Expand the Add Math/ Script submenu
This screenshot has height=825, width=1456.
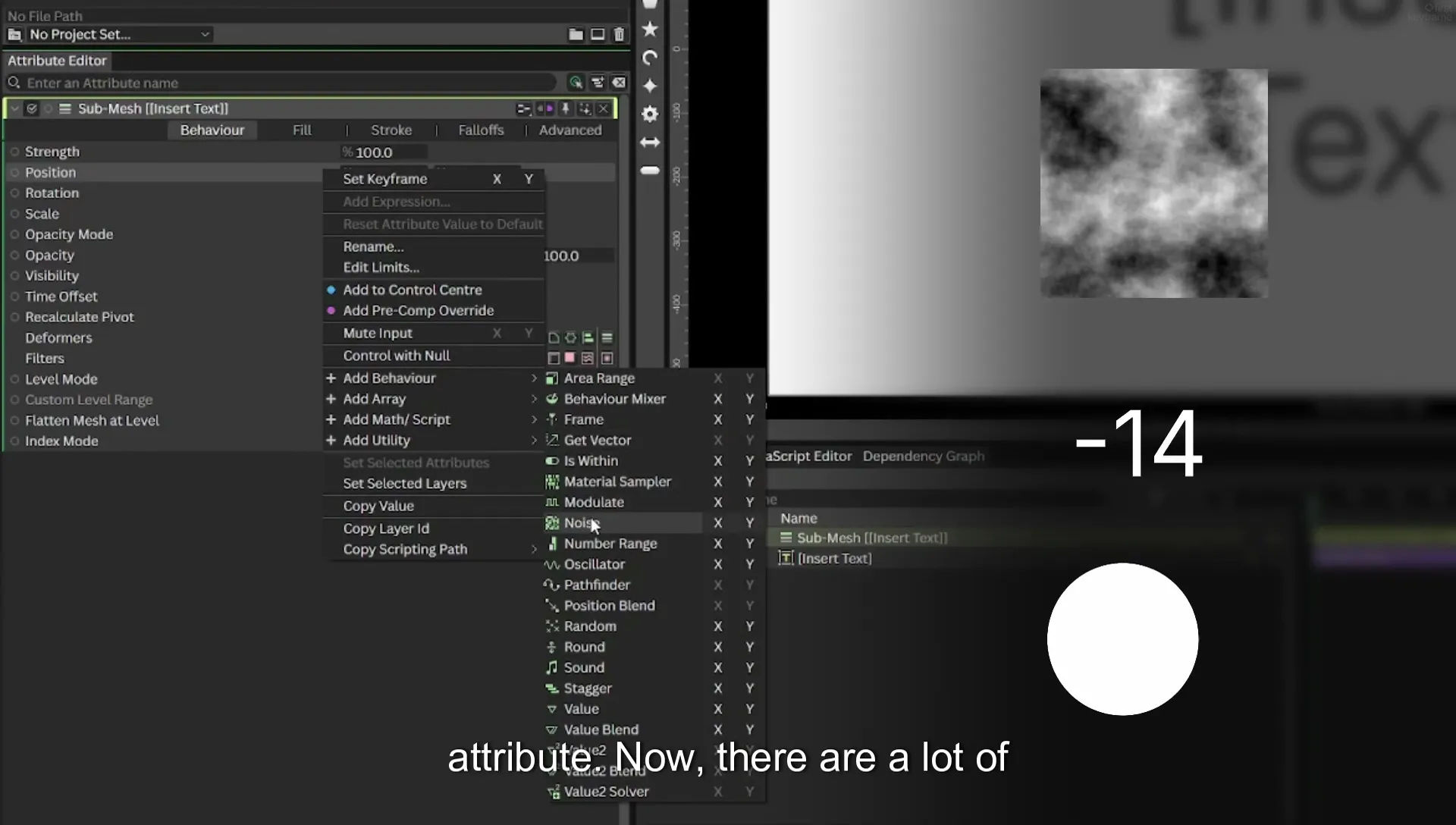click(432, 419)
